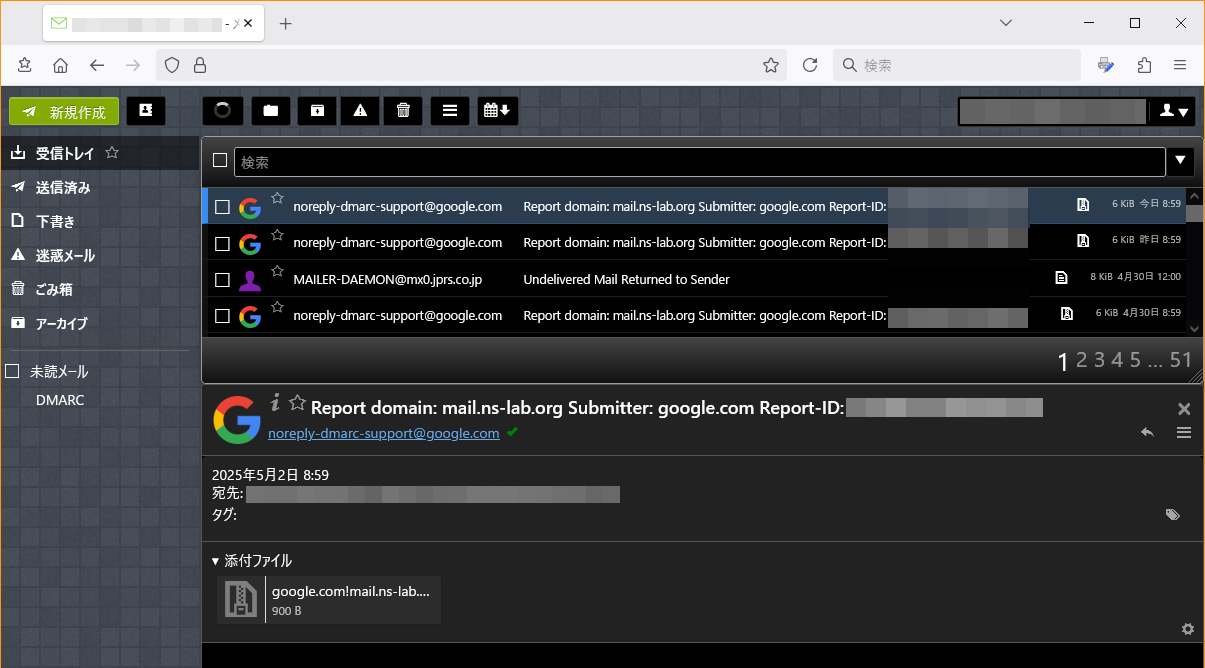1205x668 pixels.
Task: Click the New Message (新規作成) button
Action: [x=64, y=111]
